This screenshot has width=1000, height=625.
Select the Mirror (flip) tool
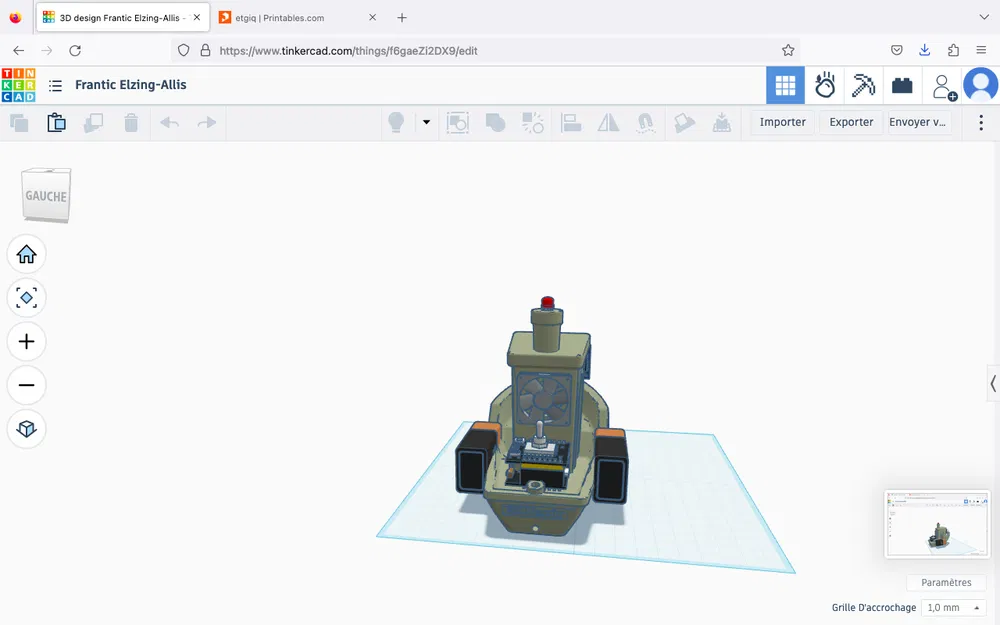[x=609, y=122]
